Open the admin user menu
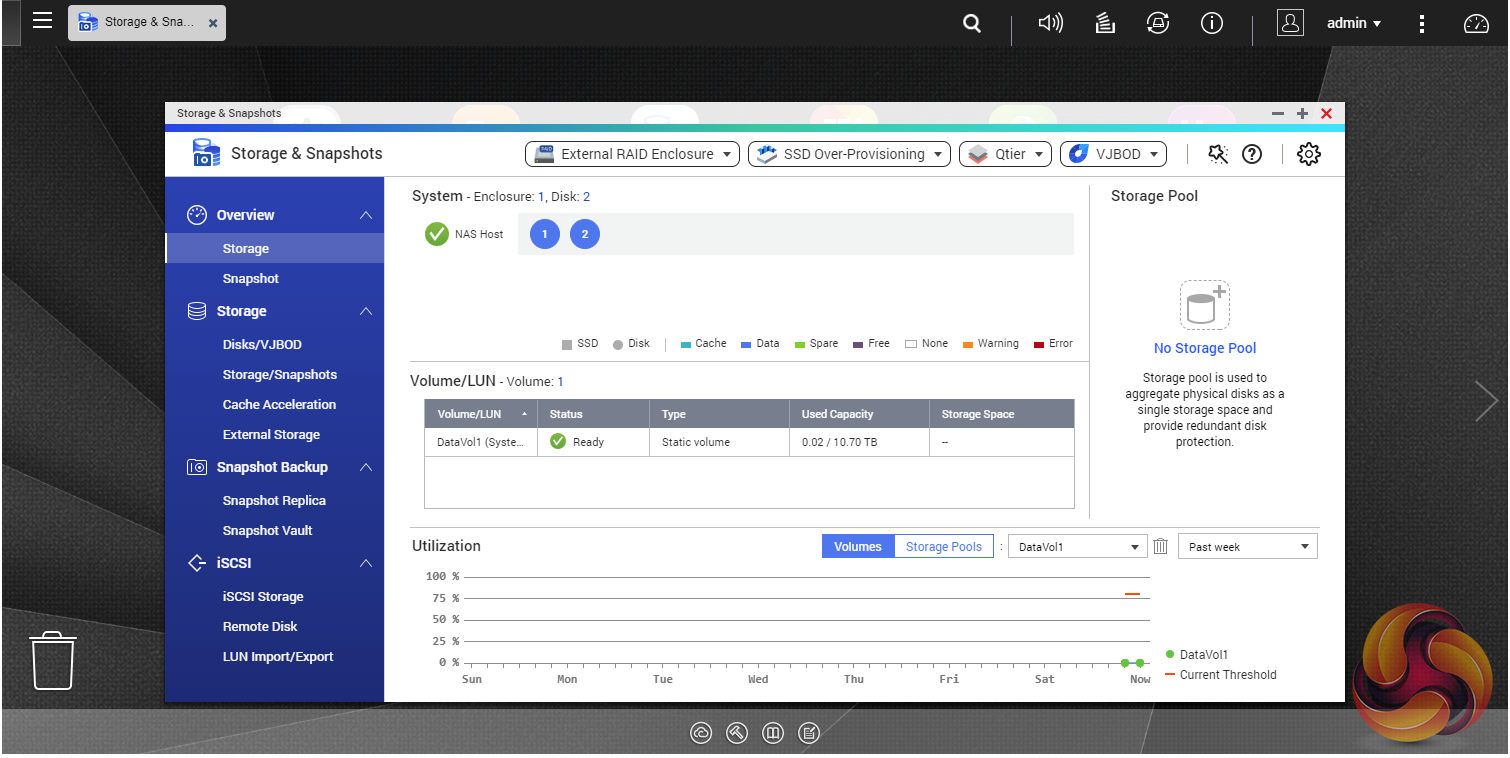1510x758 pixels. 1353,23
